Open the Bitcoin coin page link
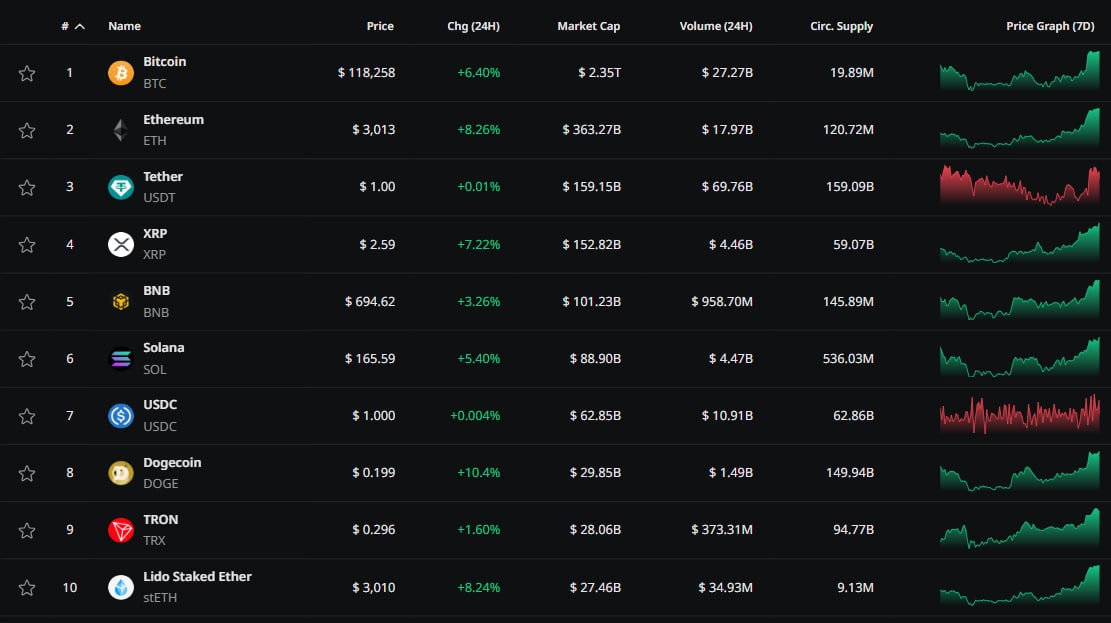The height and width of the screenshot is (623, 1111). [164, 62]
